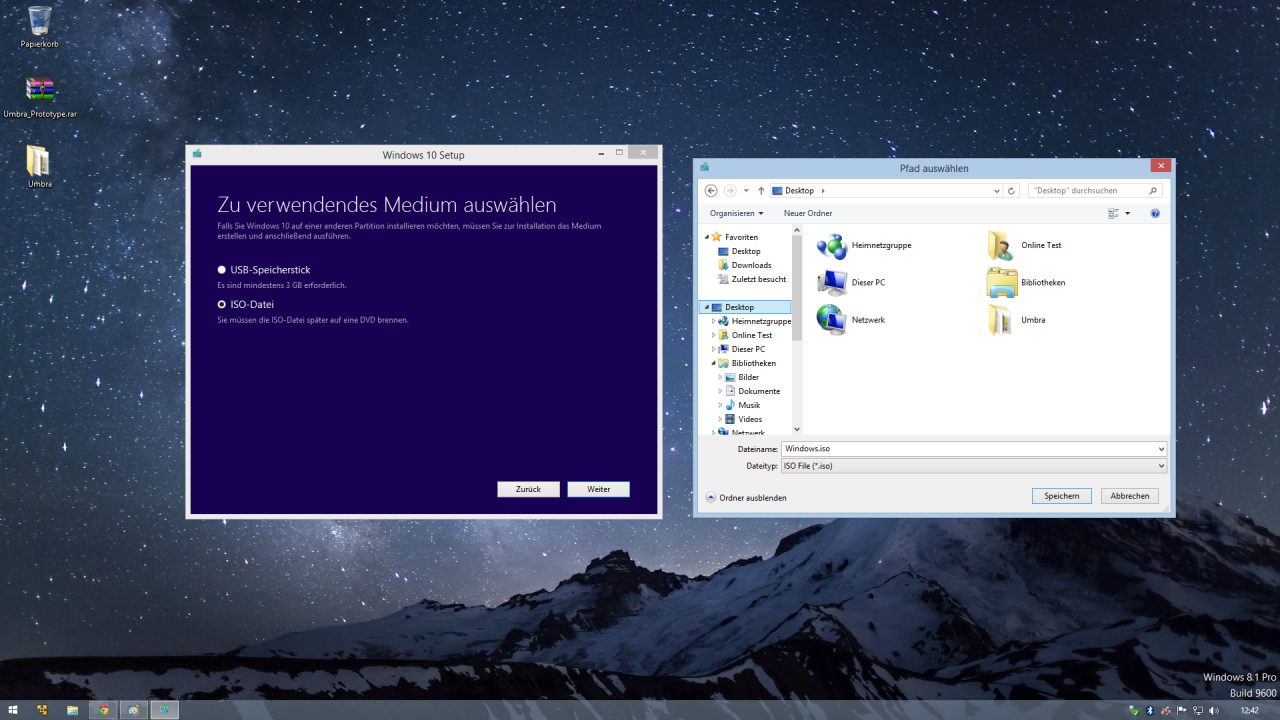Click the change view icon
Screen dimensions: 1280x720
coord(1113,213)
